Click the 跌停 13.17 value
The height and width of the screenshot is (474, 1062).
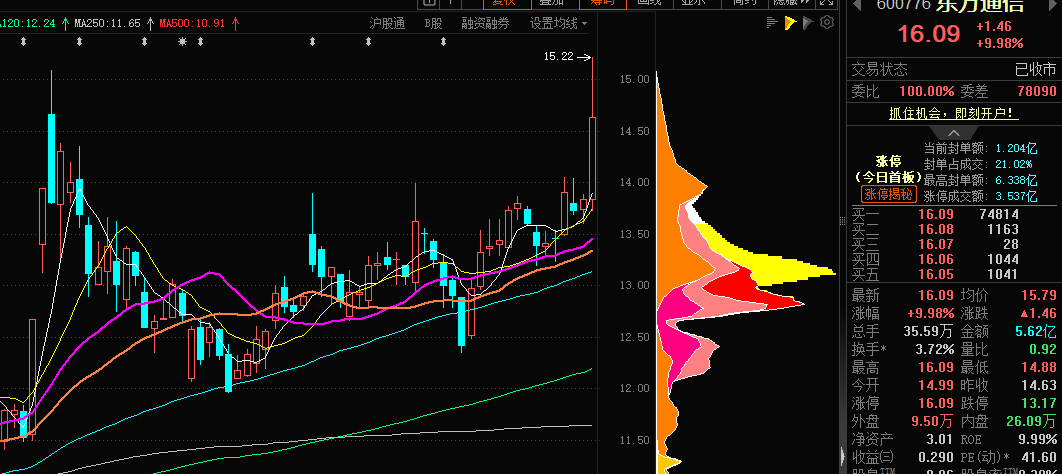pyautogui.click(x=1038, y=404)
